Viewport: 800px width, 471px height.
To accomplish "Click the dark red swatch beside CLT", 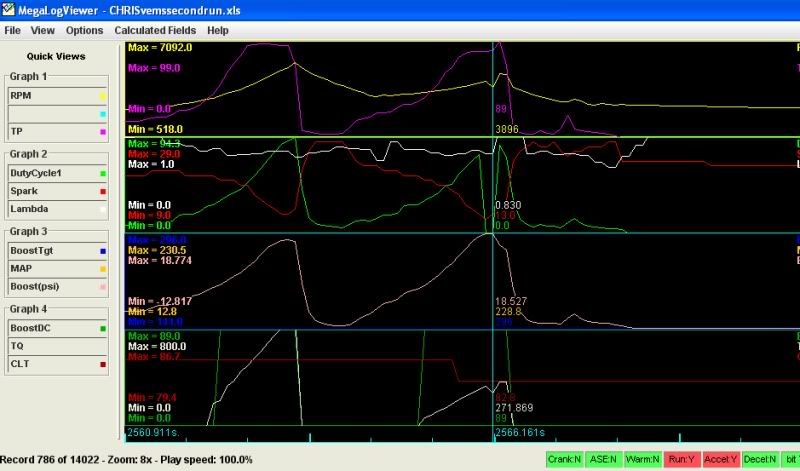I will (x=103, y=364).
